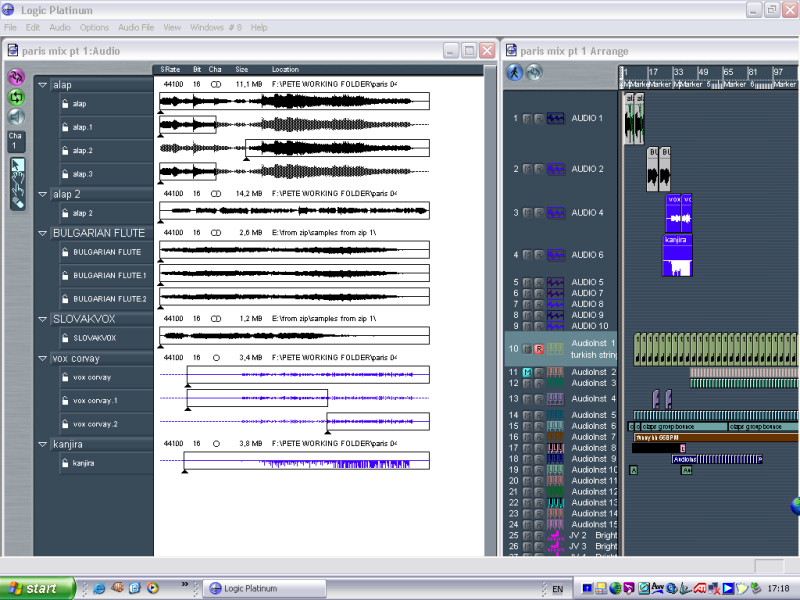This screenshot has height=600, width=800.
Task: Click the pink link mode button
Action: (16, 76)
